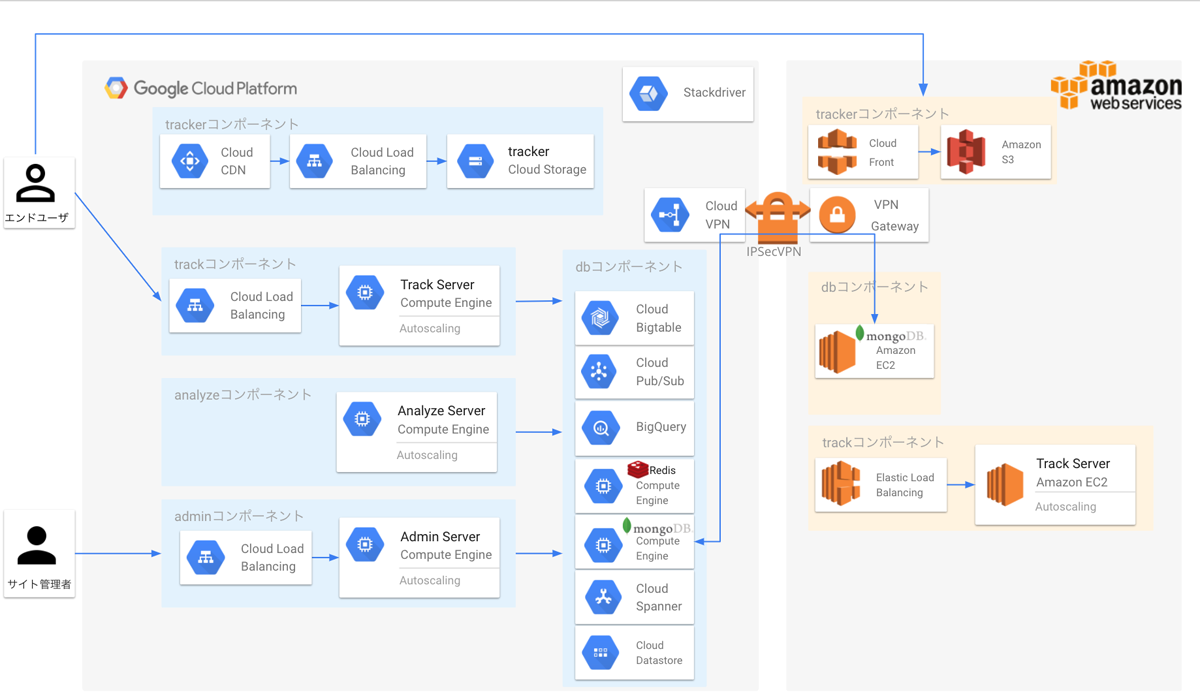Click the Elastic Load Balancing icon
Image resolution: width=1200 pixels, height=696 pixels.
(x=841, y=484)
